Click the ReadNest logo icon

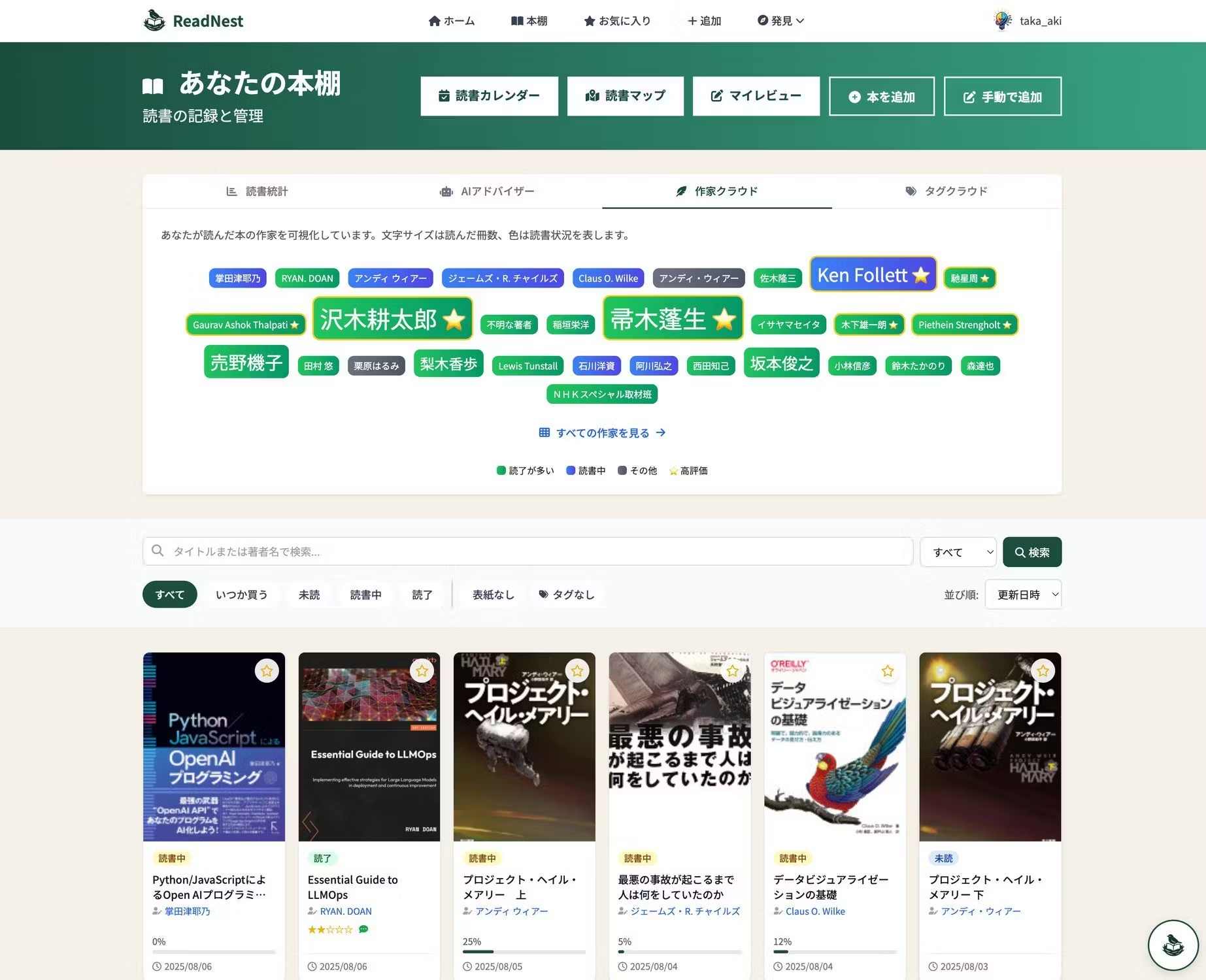pos(155,21)
